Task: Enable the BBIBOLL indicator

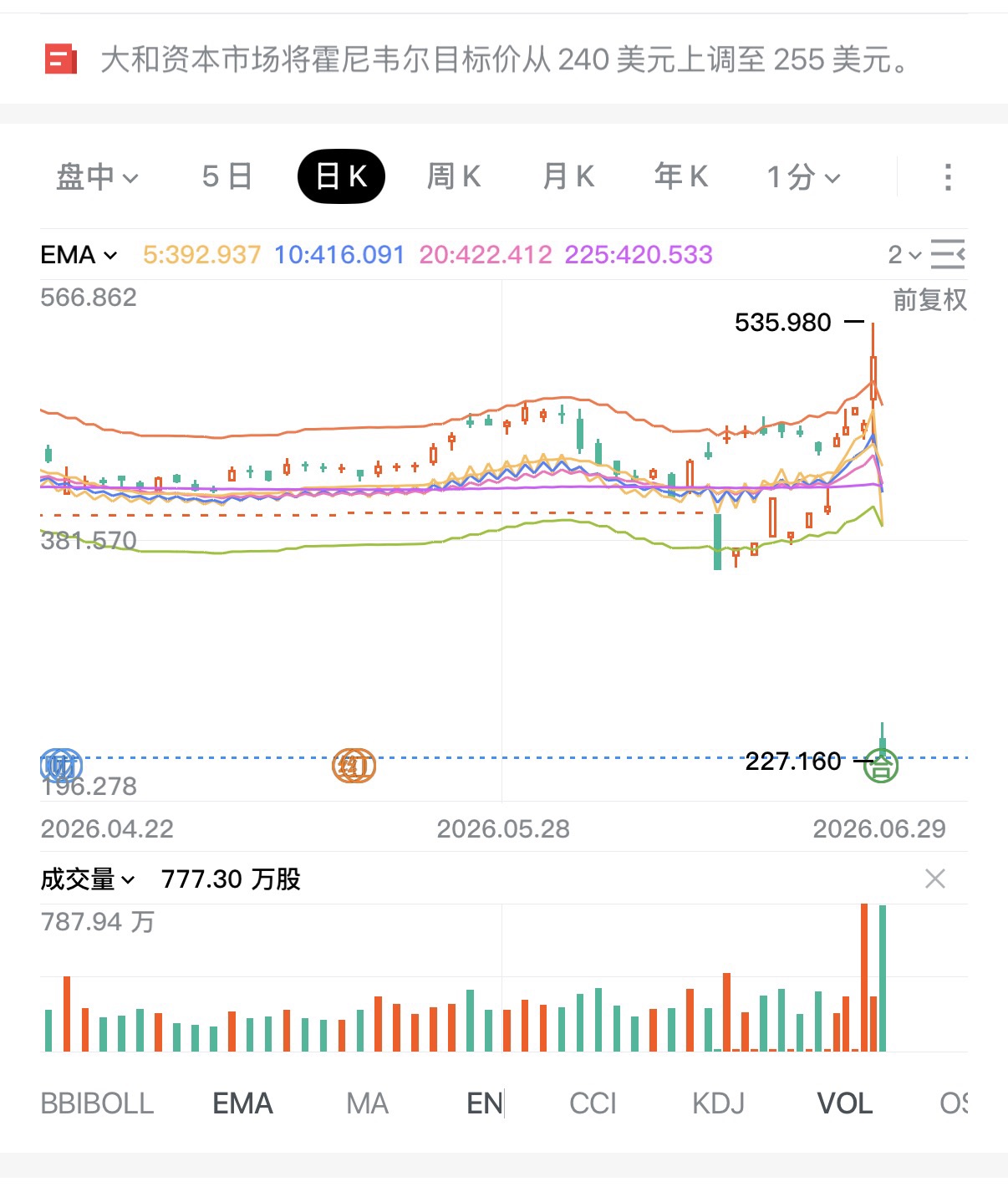Action: (x=97, y=1103)
